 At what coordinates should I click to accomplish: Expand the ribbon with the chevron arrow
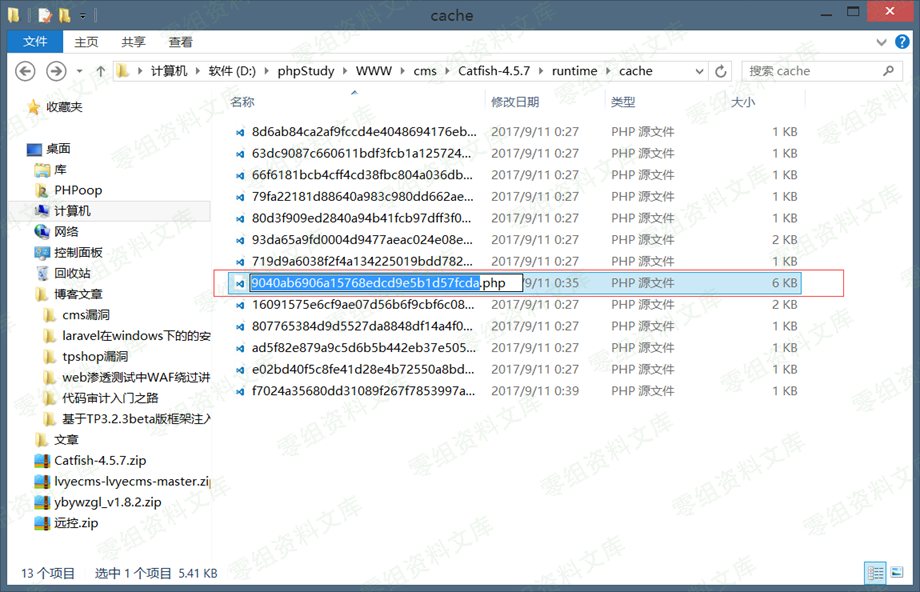coord(881,42)
